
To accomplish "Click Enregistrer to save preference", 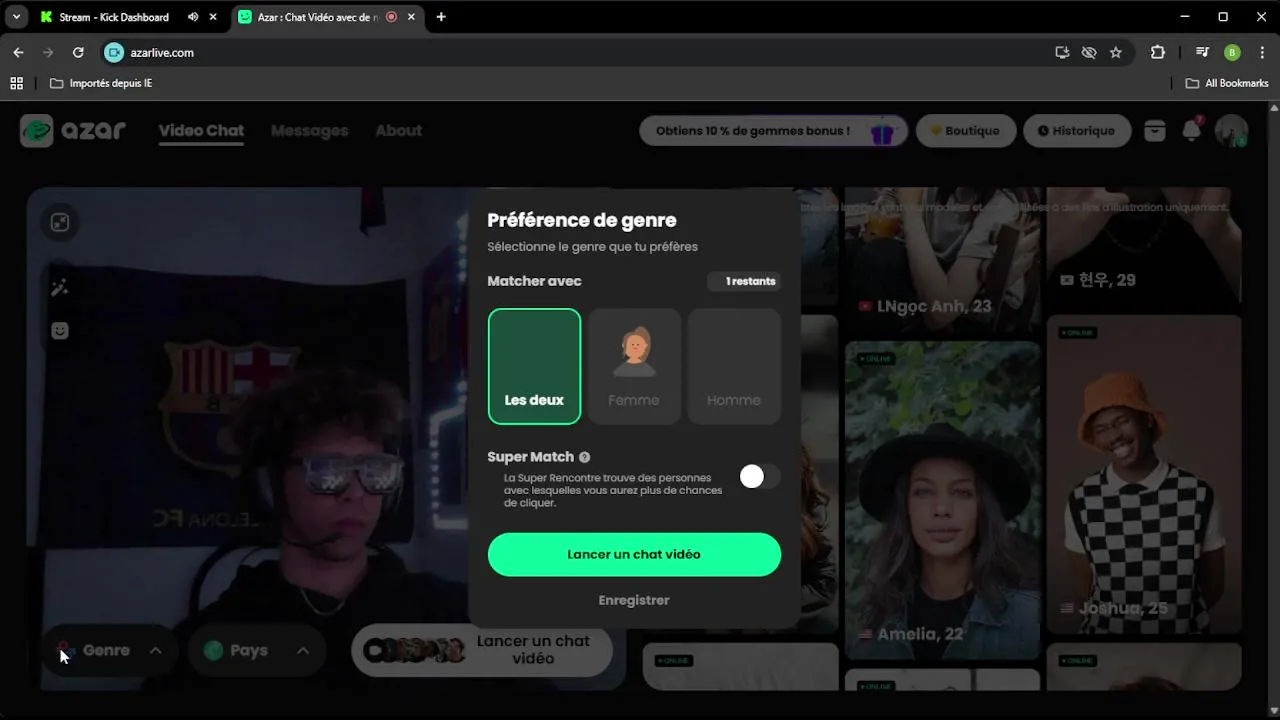I will (634, 600).
